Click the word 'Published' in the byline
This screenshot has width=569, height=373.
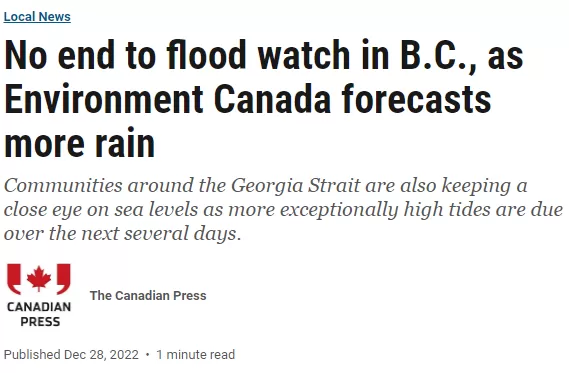[x=32, y=354]
